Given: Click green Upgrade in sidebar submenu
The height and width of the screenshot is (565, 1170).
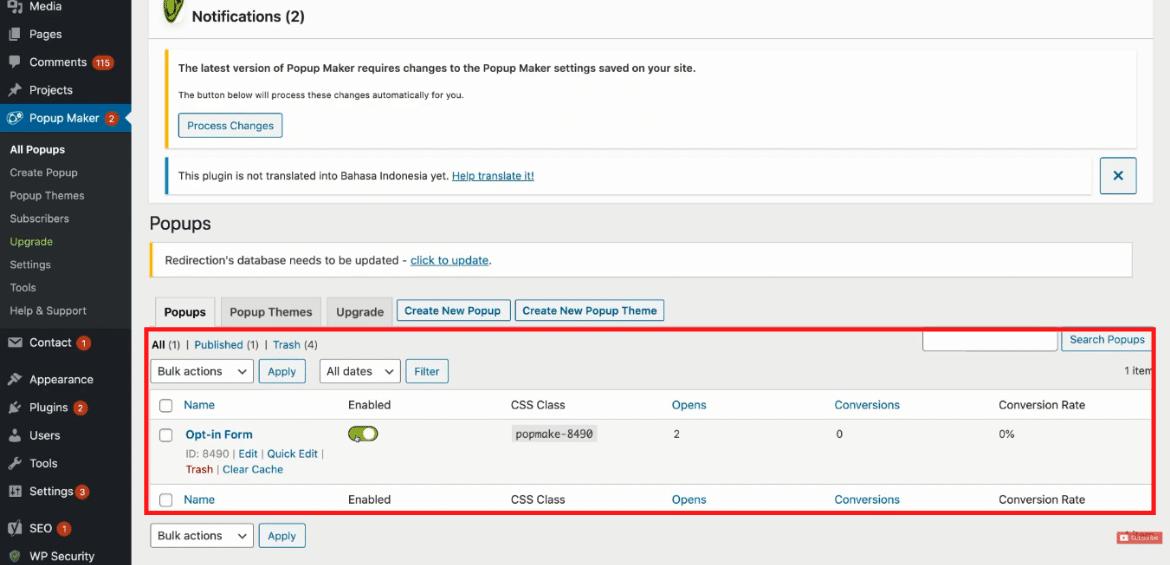Looking at the screenshot, I should point(31,242).
